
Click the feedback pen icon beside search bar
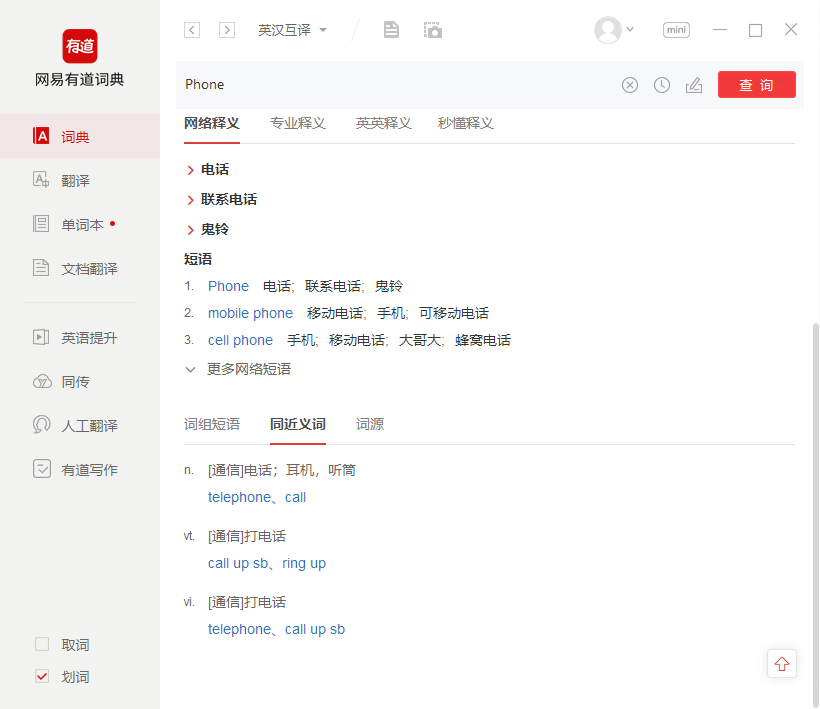point(694,85)
